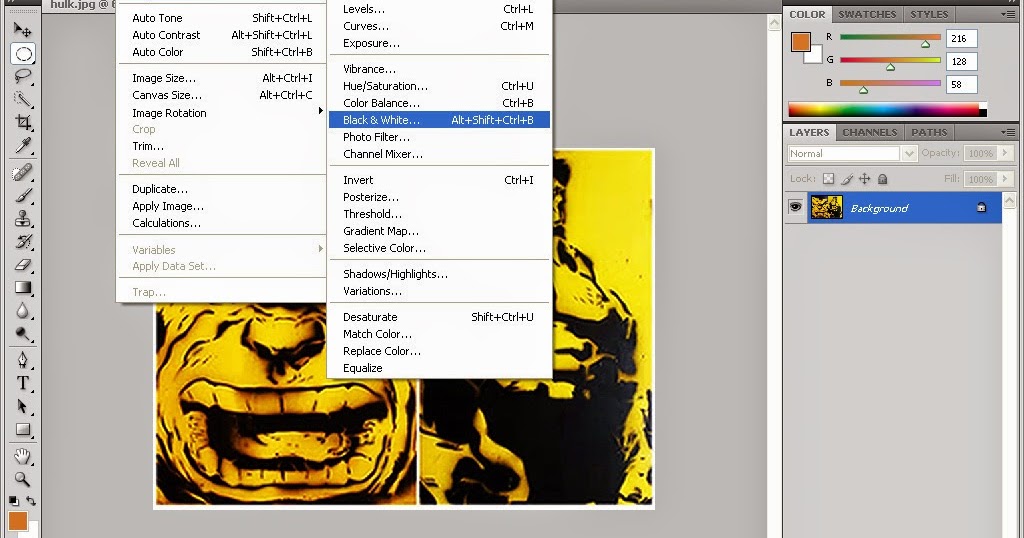Click the R value input field
The width and height of the screenshot is (1024, 538).
tap(961, 39)
